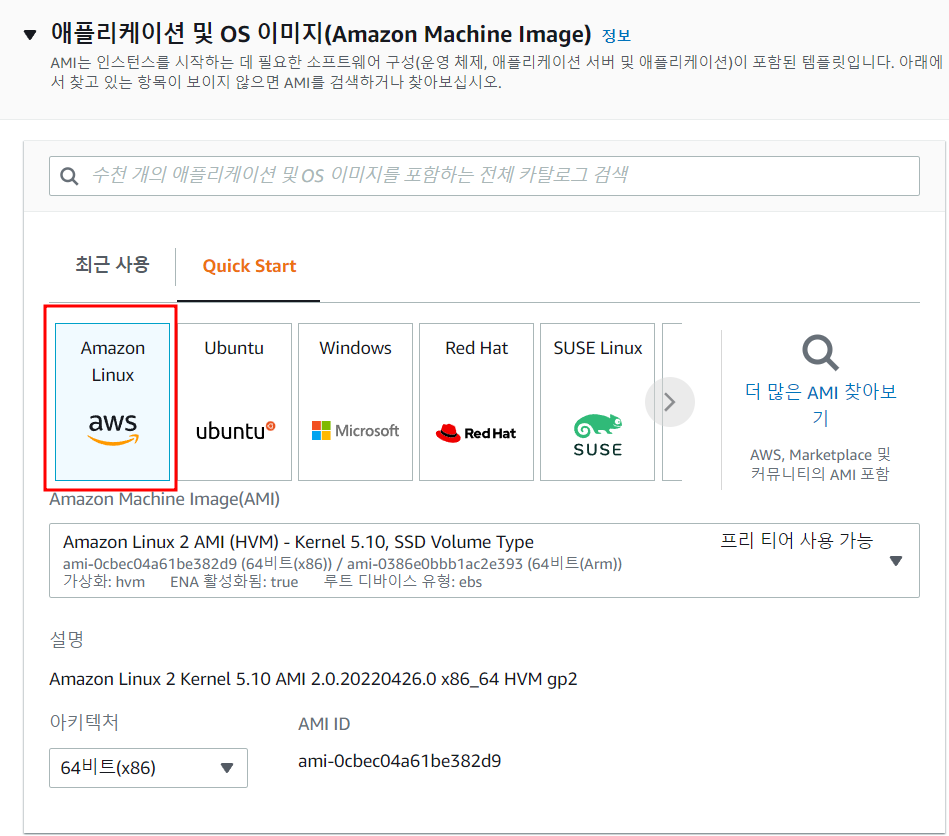Select the Amazon Linux aws logo tile
Screen dimensions: 949x836
(112, 401)
